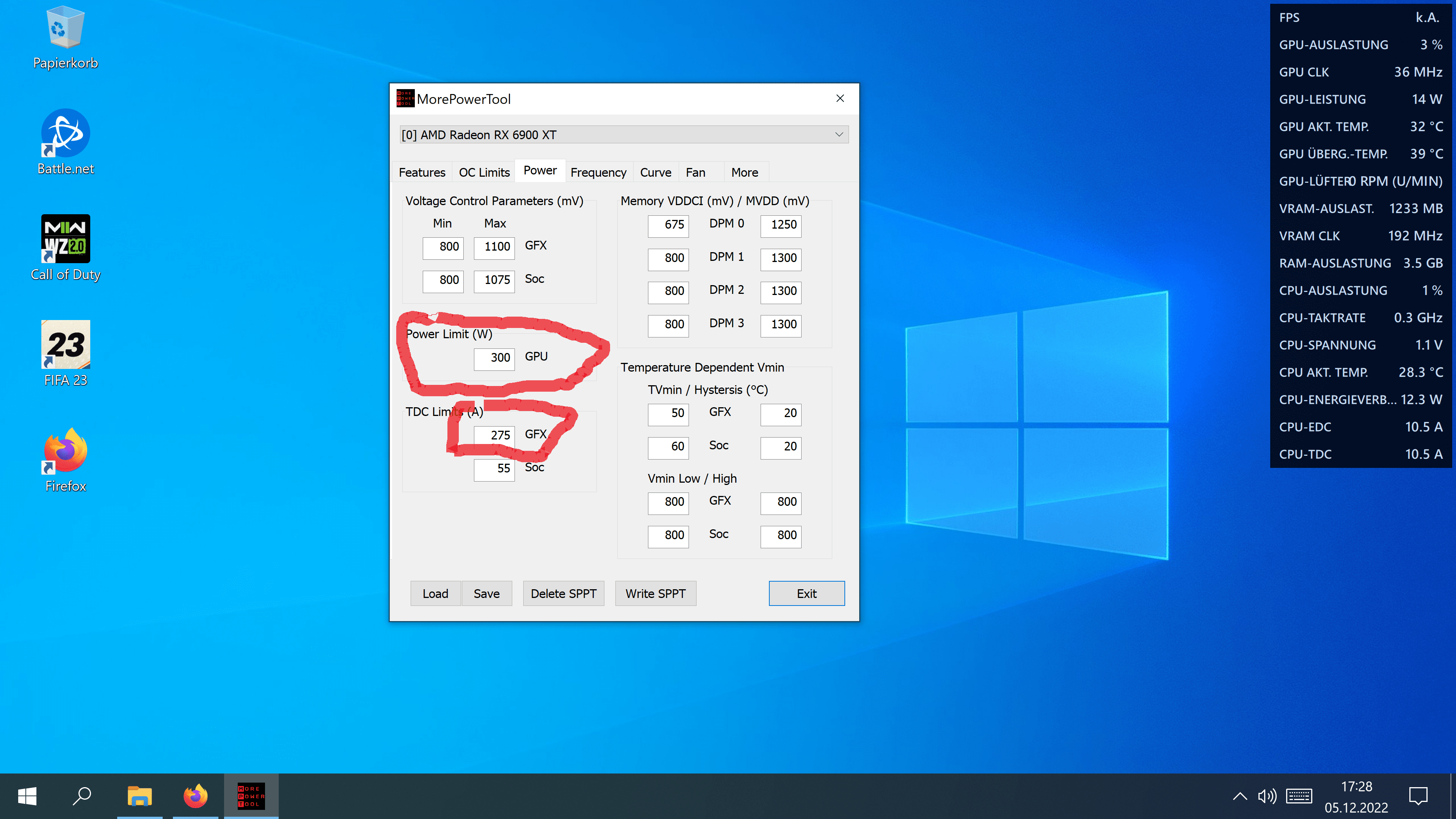Open the Frequency tab
The width and height of the screenshot is (1456, 819).
[599, 173]
